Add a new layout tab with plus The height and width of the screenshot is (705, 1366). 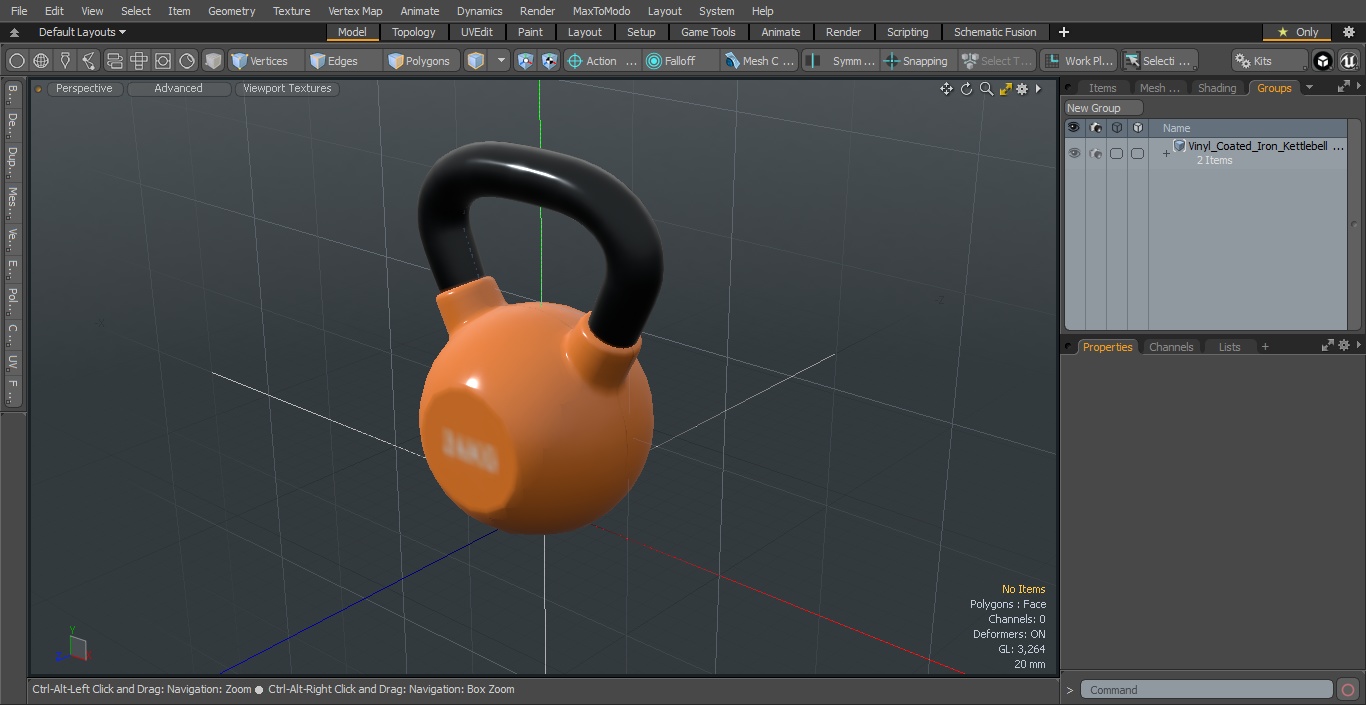coord(1063,32)
